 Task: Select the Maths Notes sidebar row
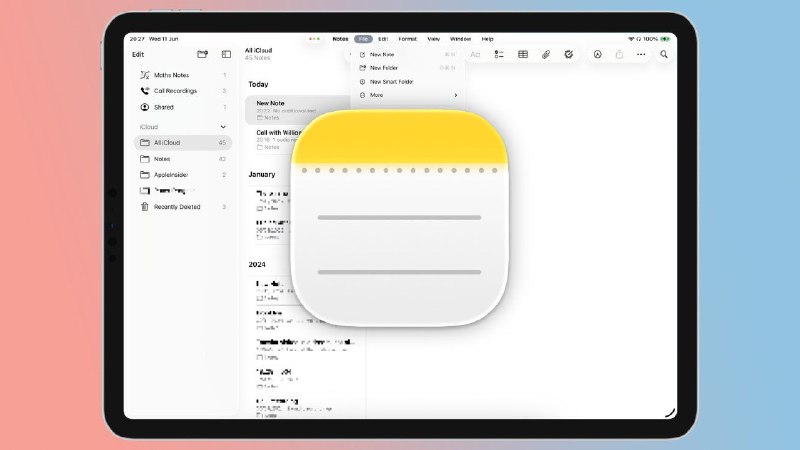pos(183,75)
